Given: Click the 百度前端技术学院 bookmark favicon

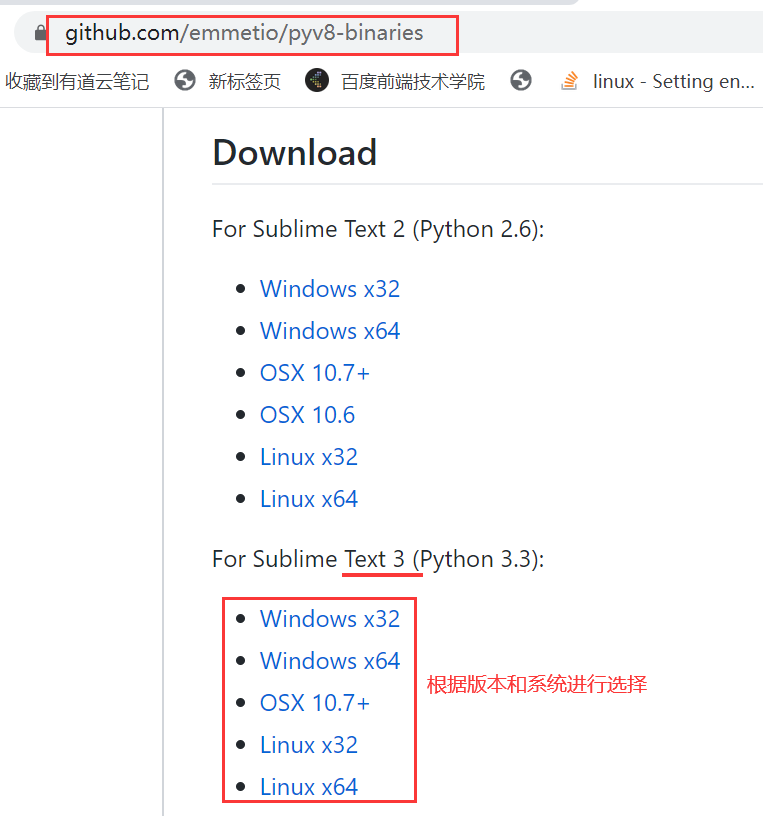Looking at the screenshot, I should click(x=317, y=81).
